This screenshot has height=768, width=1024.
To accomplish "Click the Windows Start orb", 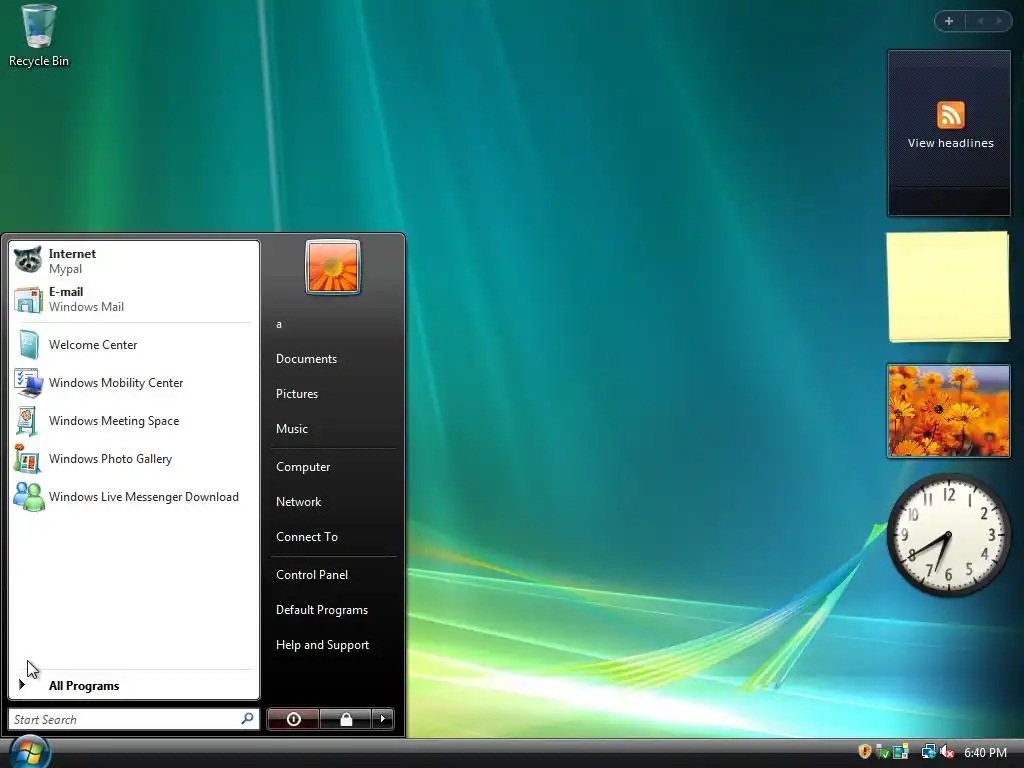I will click(x=29, y=752).
